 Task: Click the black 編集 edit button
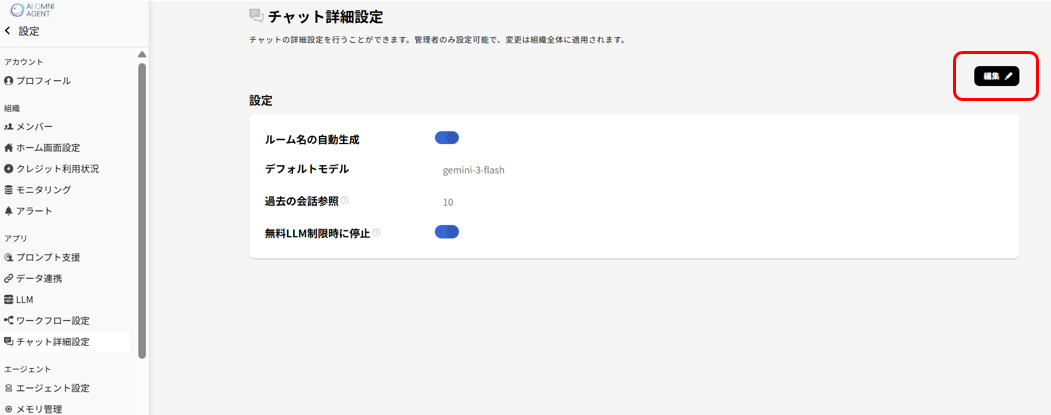point(996,76)
